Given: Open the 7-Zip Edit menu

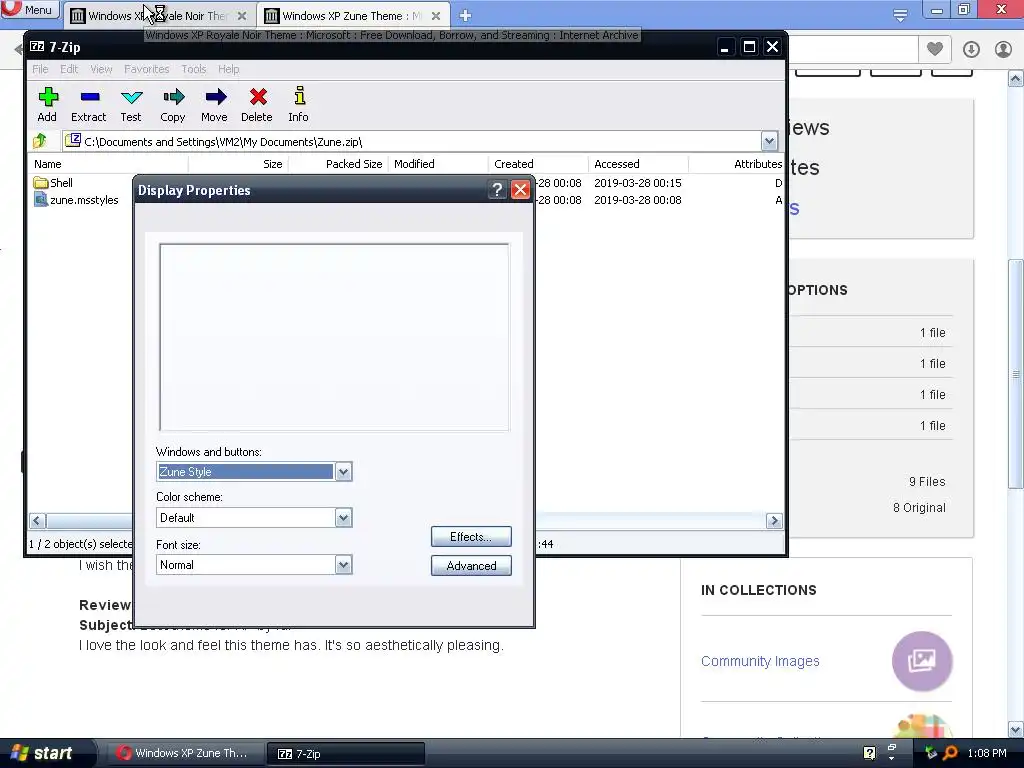Looking at the screenshot, I should click(x=69, y=69).
